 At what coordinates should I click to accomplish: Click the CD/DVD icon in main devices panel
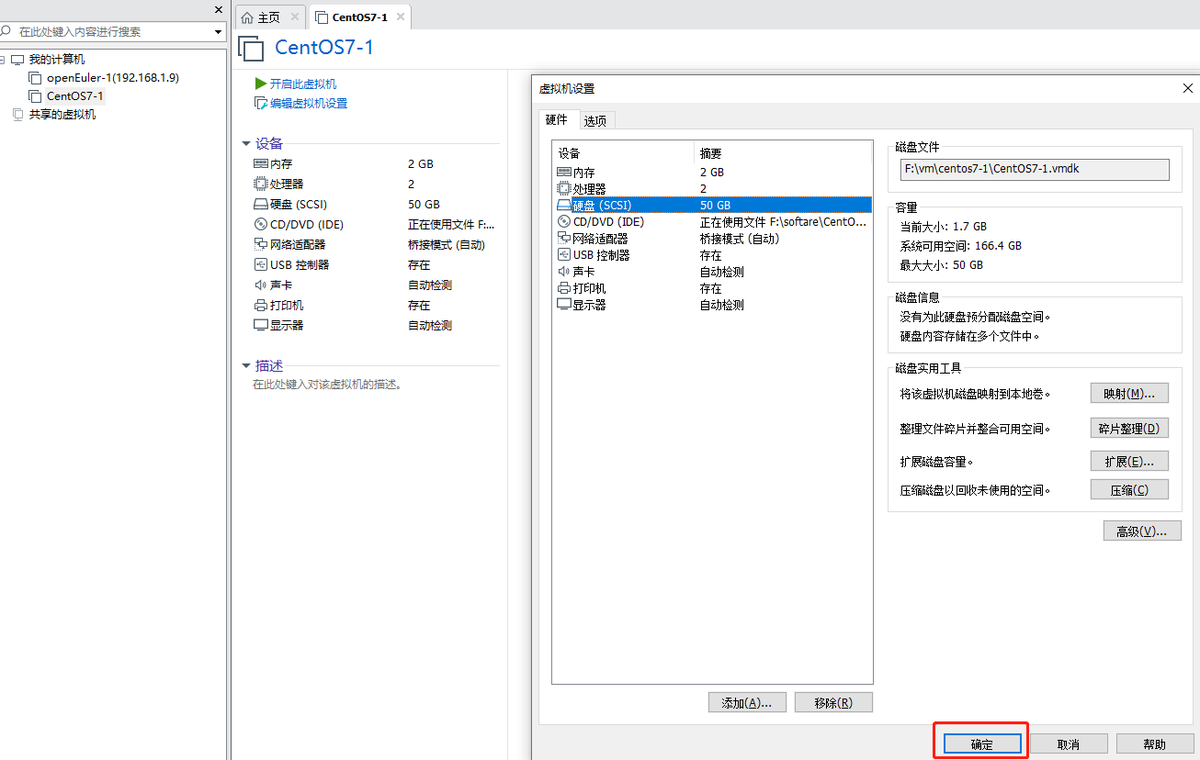click(261, 224)
